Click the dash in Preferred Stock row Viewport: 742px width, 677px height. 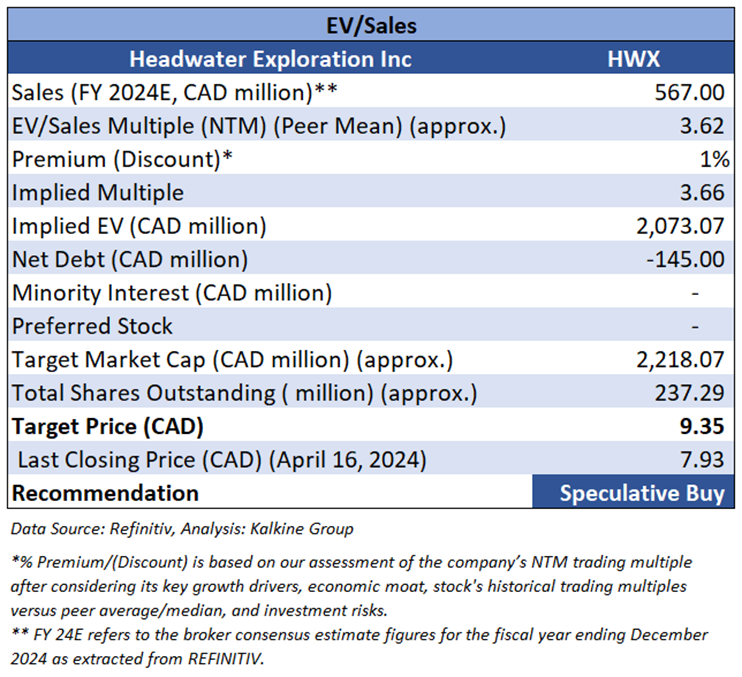point(695,327)
